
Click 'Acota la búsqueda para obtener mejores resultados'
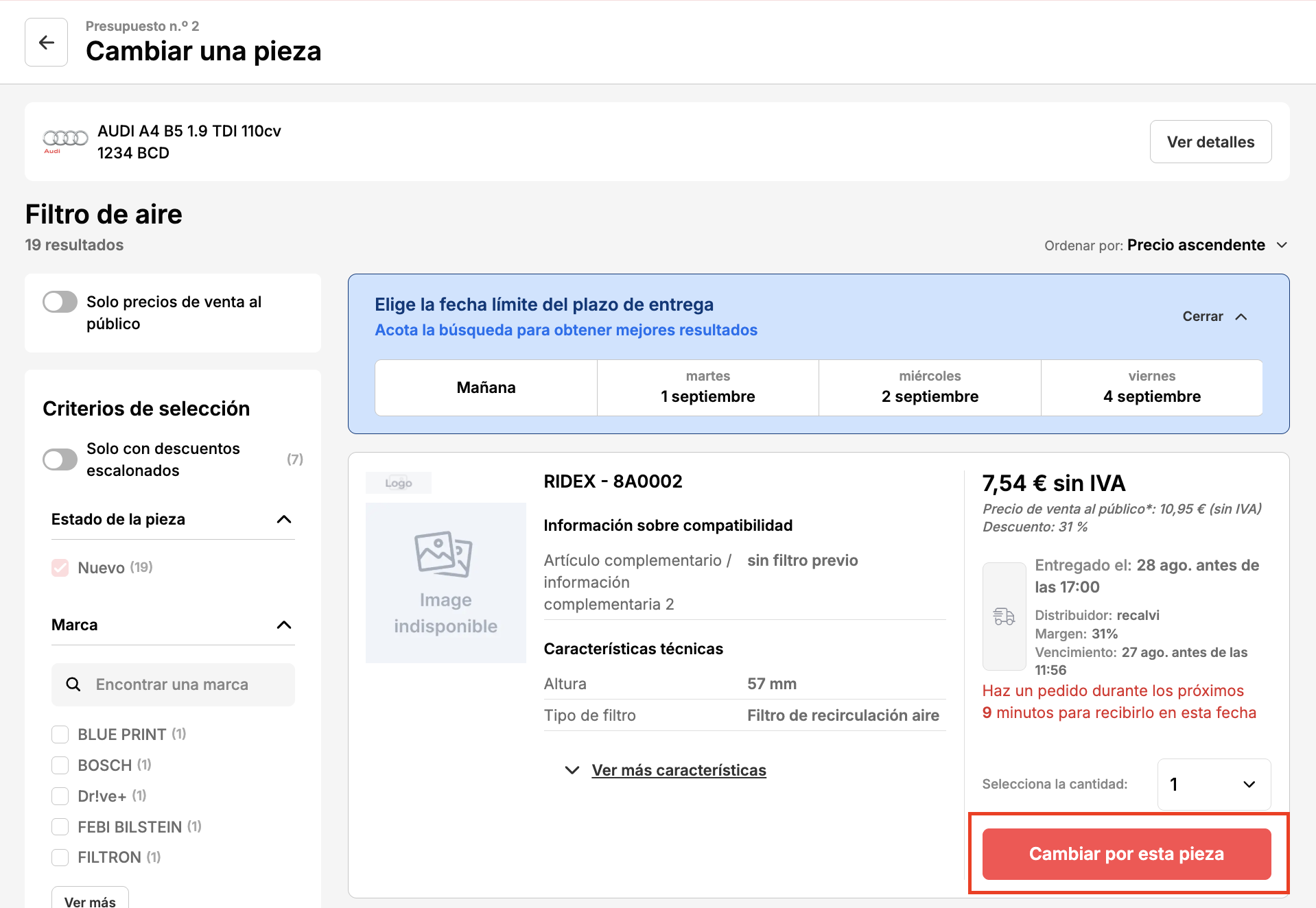point(566,330)
